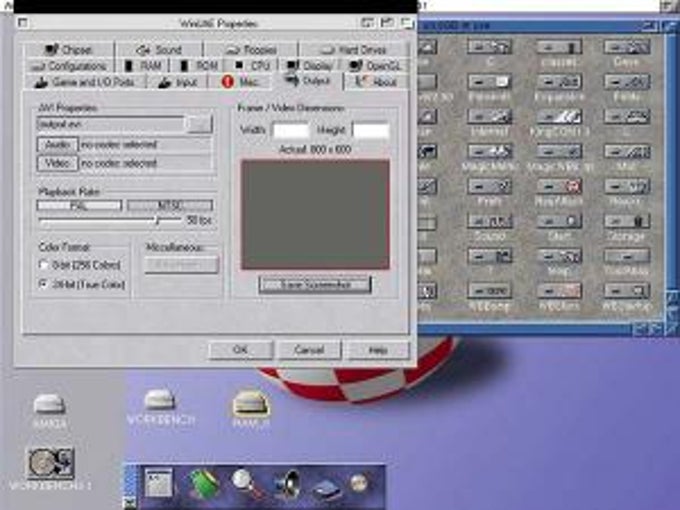The height and width of the screenshot is (510, 680).
Task: Open the WORKBENCH1 hard disk desktop icon
Action: click(51, 463)
